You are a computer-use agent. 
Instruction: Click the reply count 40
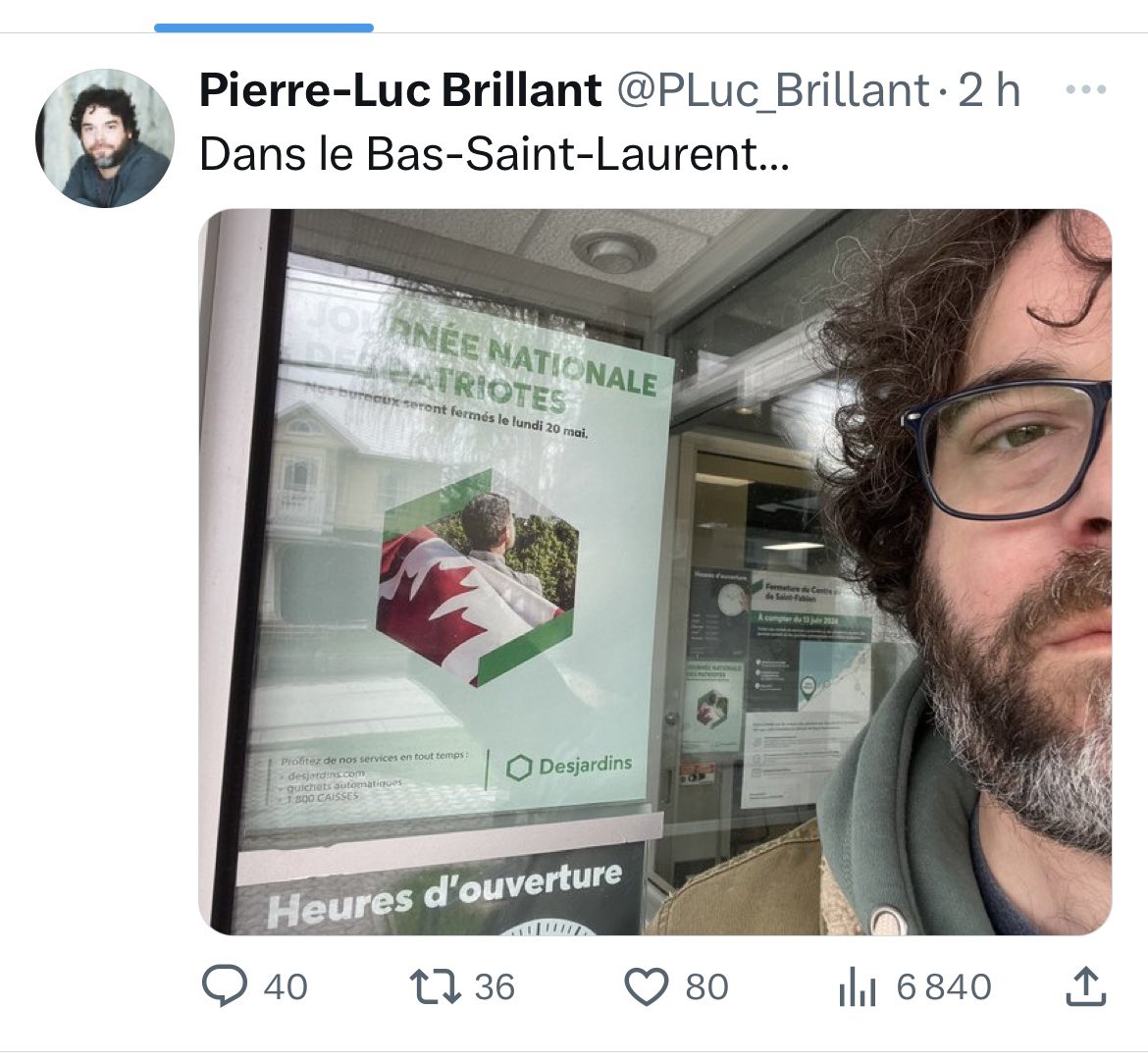(x=286, y=986)
